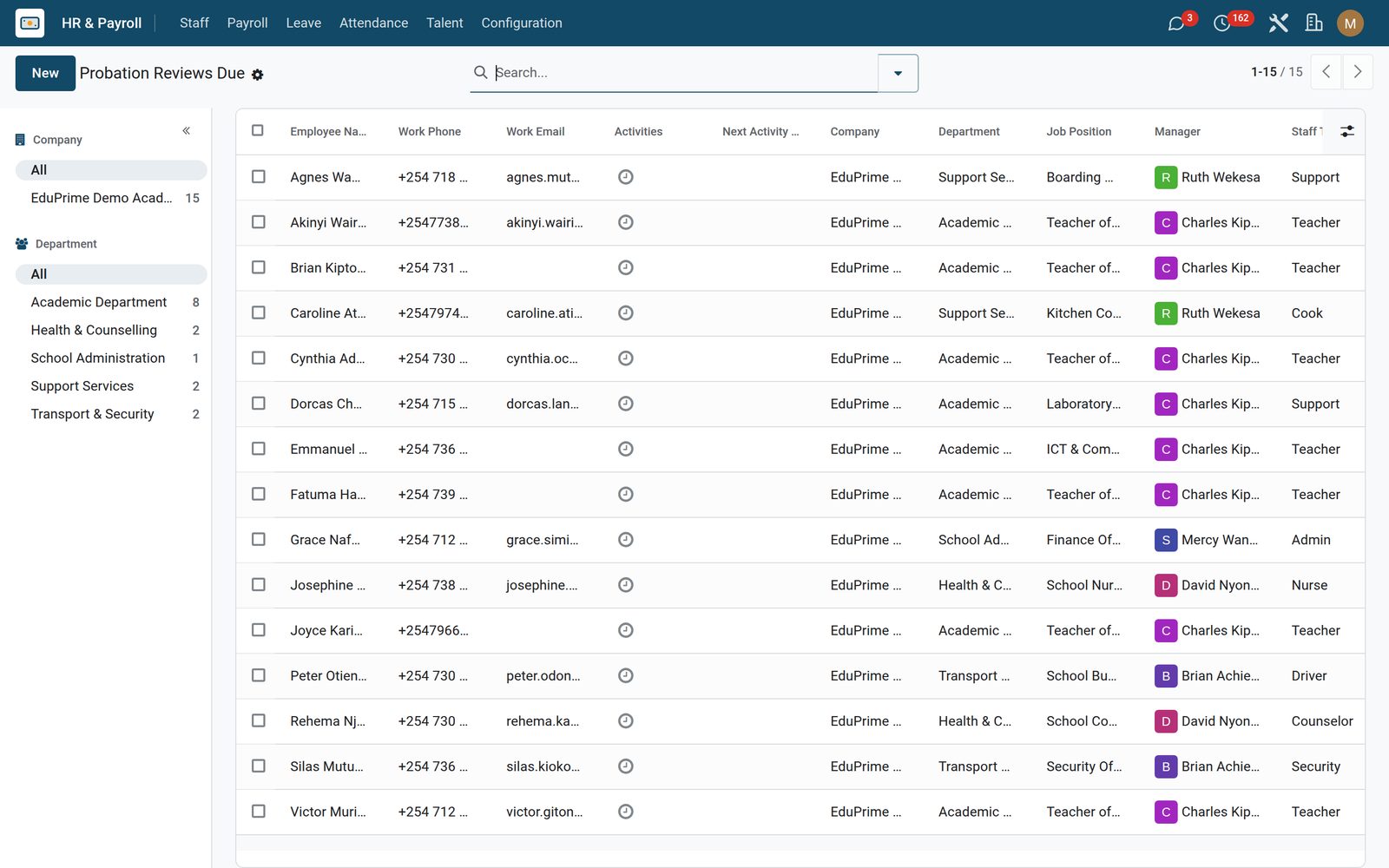Screen dimensions: 1389x868
Task: Open the messages icon with 3 notifications
Action: (x=1176, y=23)
